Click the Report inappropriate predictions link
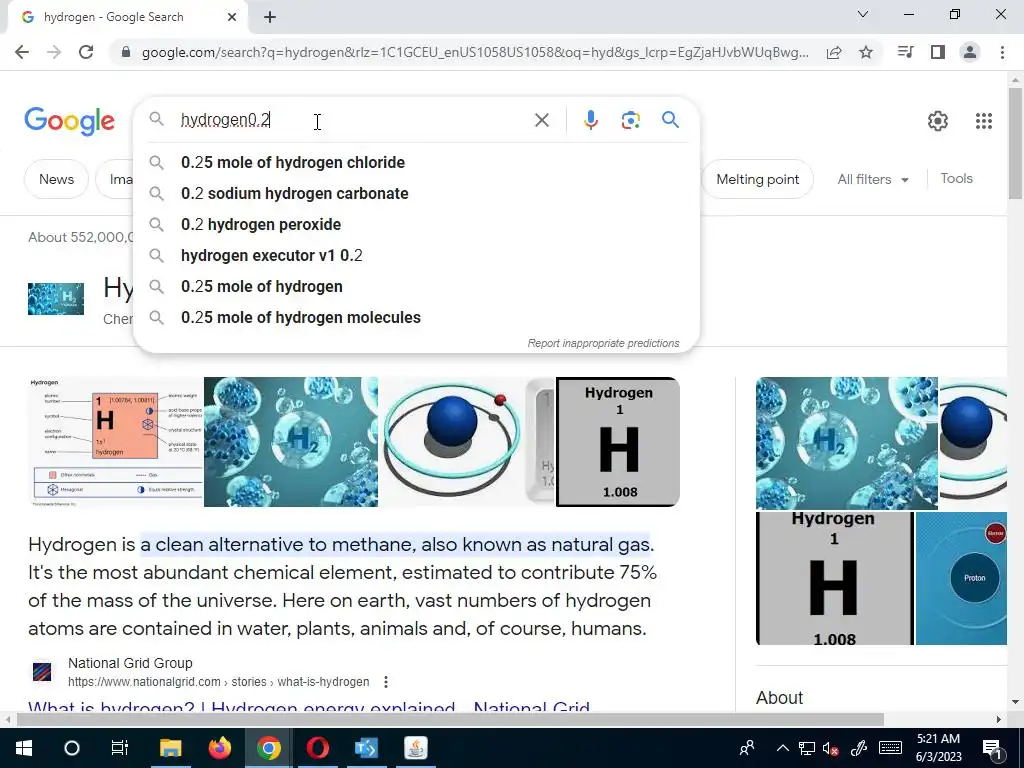Viewport: 1024px width, 768px height. [603, 344]
